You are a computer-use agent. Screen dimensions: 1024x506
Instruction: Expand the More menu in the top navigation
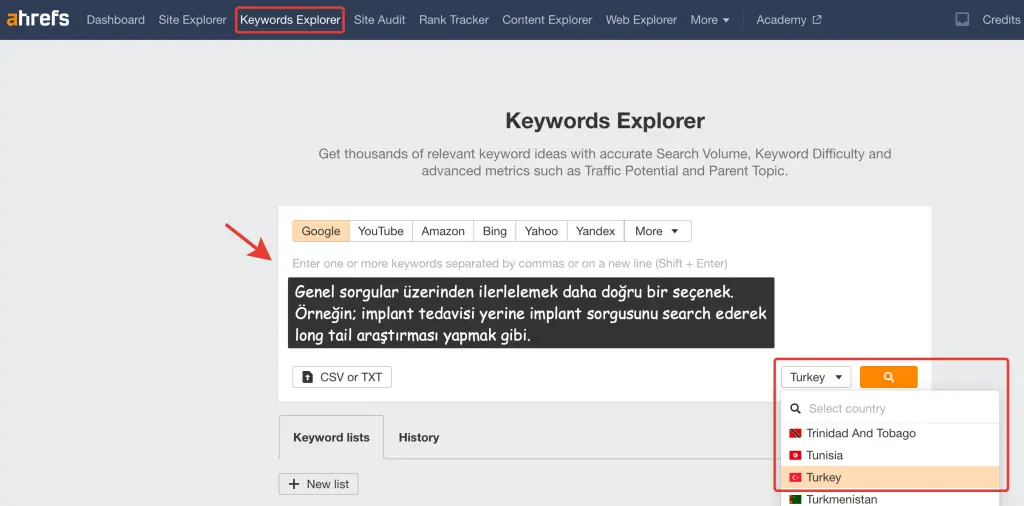click(x=710, y=20)
